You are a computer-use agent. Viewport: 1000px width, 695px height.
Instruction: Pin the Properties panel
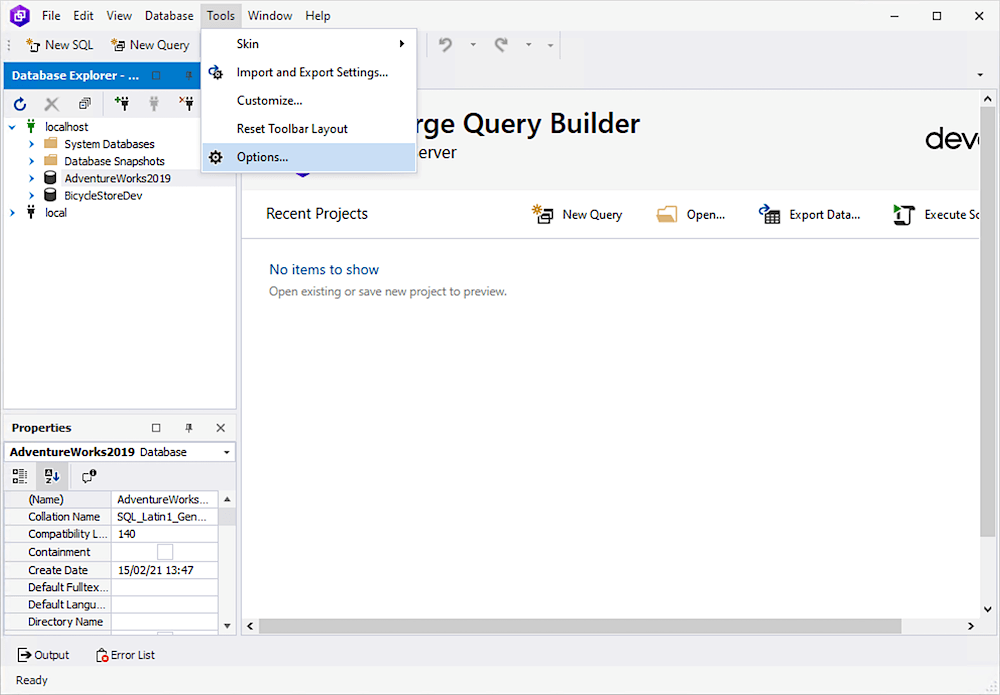click(x=189, y=428)
